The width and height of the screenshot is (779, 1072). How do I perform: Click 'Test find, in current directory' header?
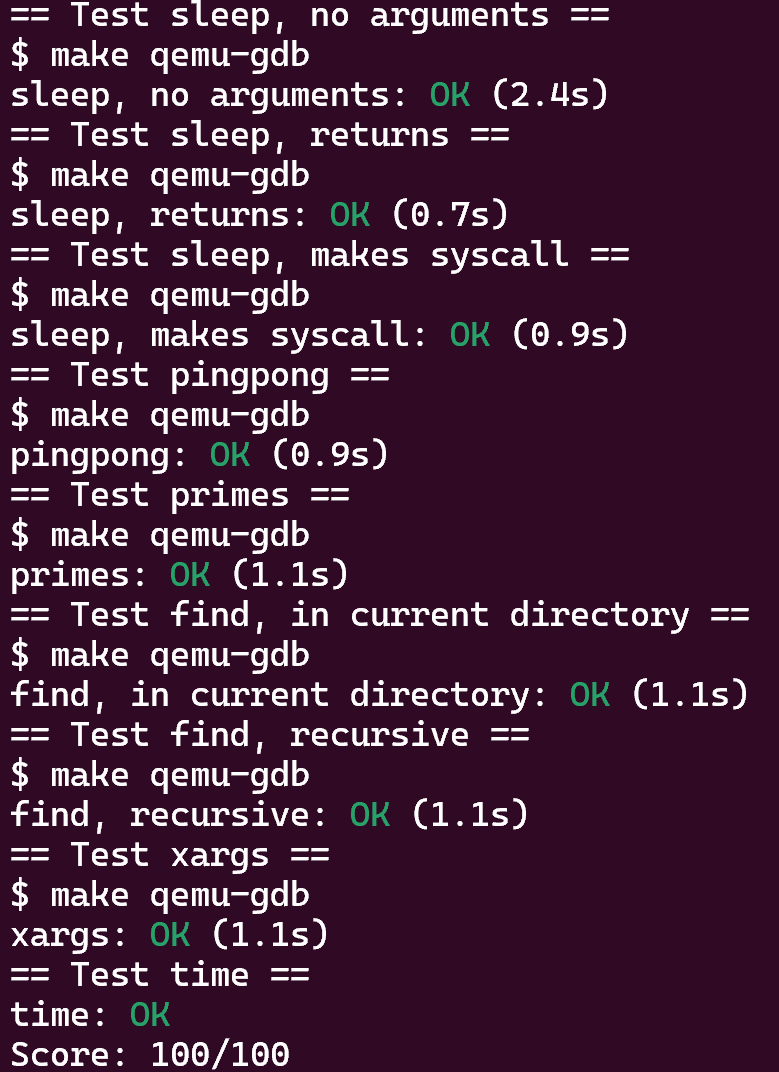pos(380,615)
